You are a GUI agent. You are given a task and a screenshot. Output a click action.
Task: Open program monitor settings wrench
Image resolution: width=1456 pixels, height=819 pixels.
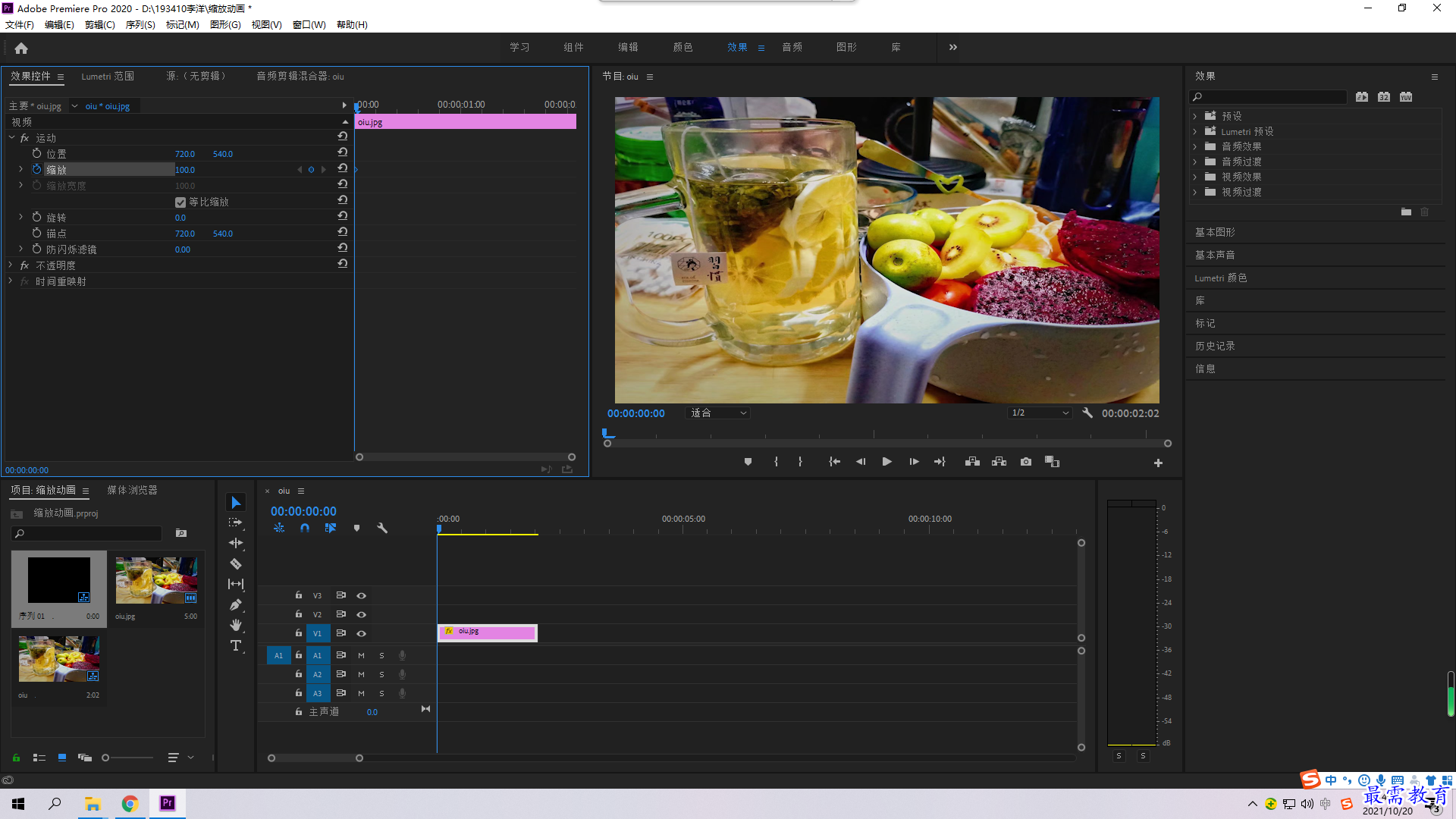[1087, 413]
